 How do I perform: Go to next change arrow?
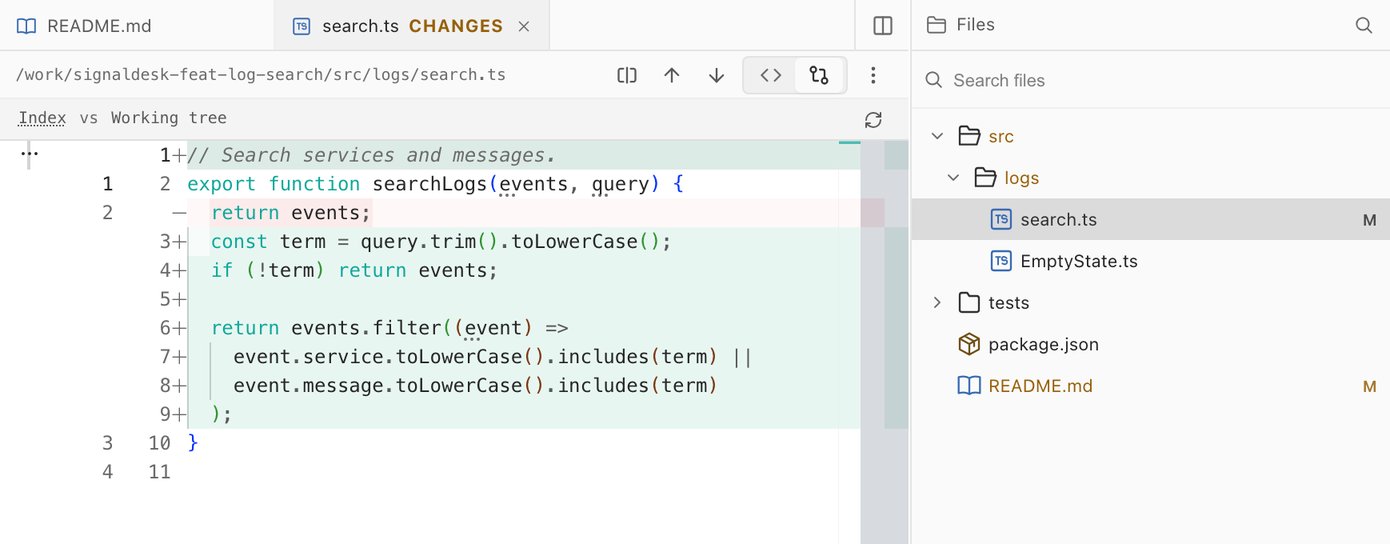click(716, 75)
